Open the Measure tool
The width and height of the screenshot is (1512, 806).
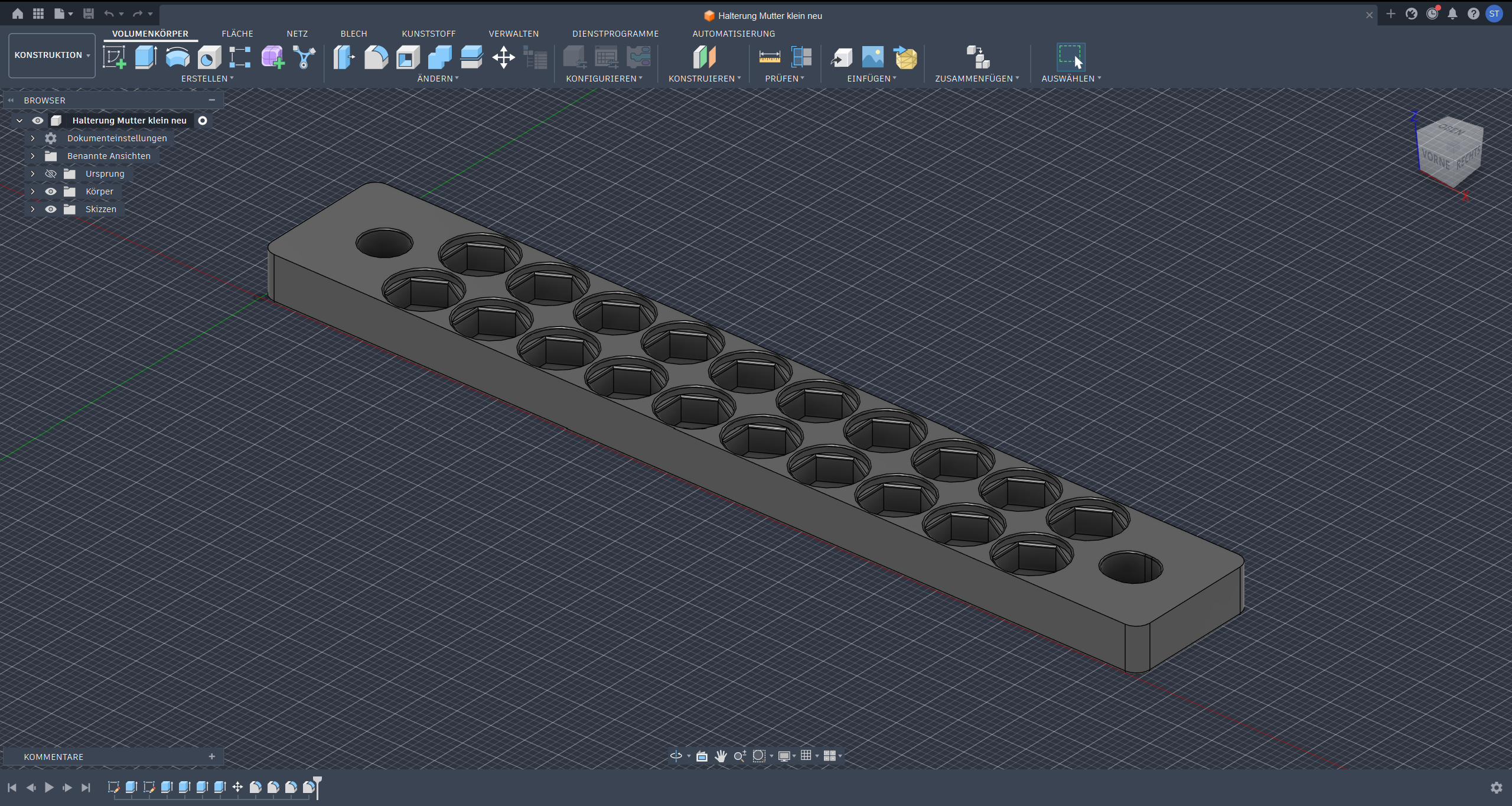(x=770, y=57)
